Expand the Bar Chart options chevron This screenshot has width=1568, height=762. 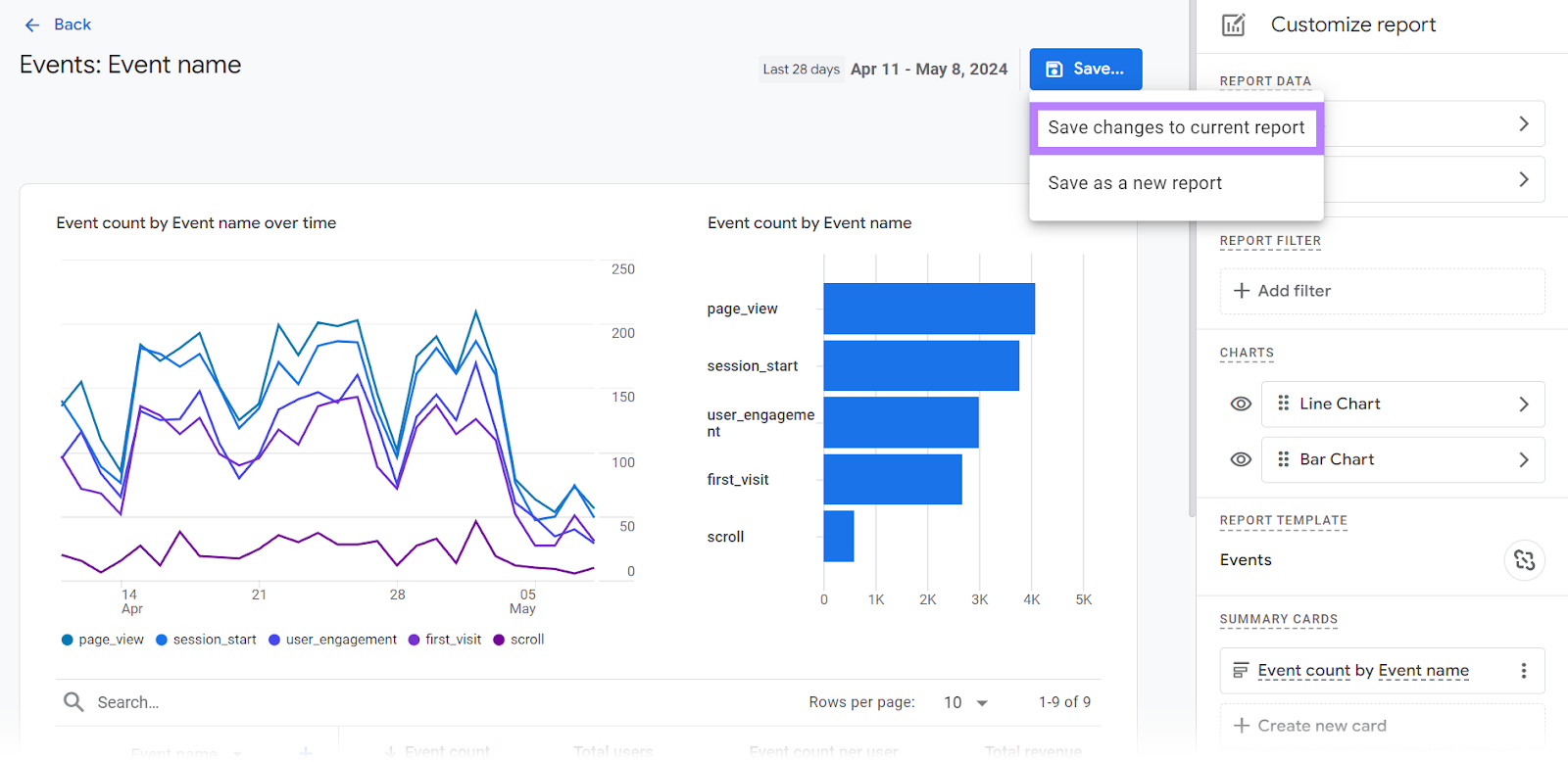point(1523,459)
